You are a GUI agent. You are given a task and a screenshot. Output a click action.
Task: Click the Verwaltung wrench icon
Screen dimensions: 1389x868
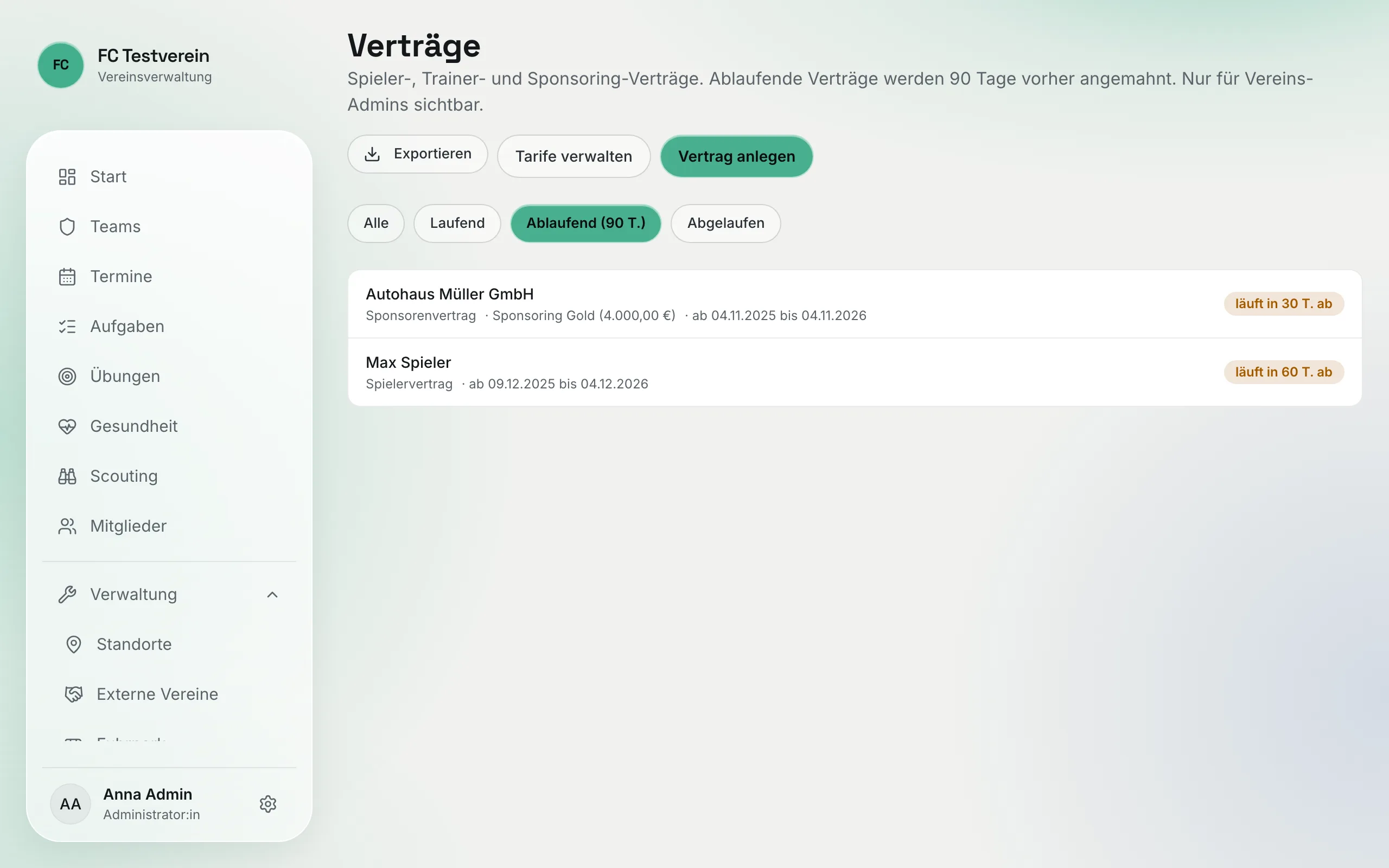click(67, 595)
